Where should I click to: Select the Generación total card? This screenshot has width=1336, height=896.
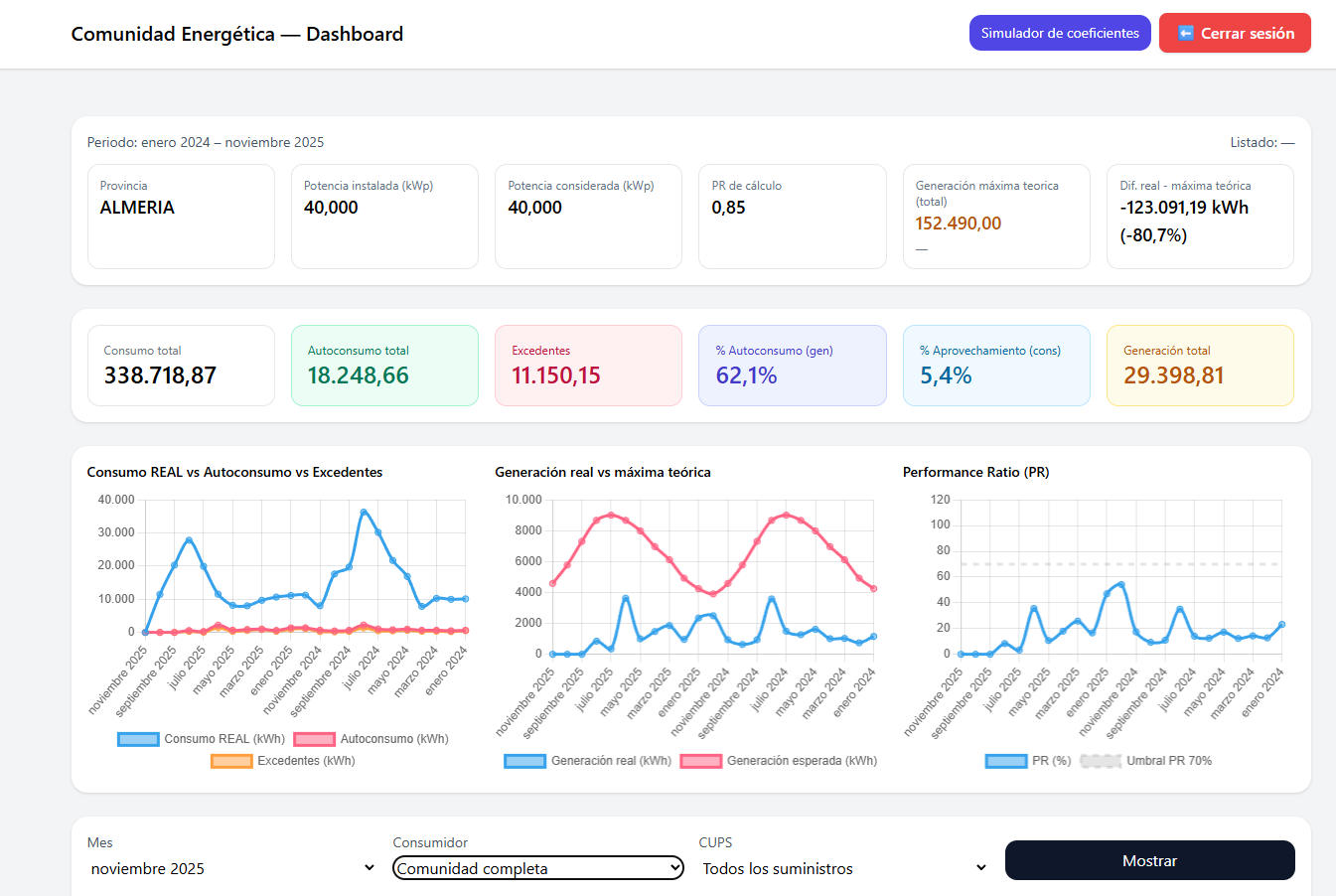click(1200, 366)
